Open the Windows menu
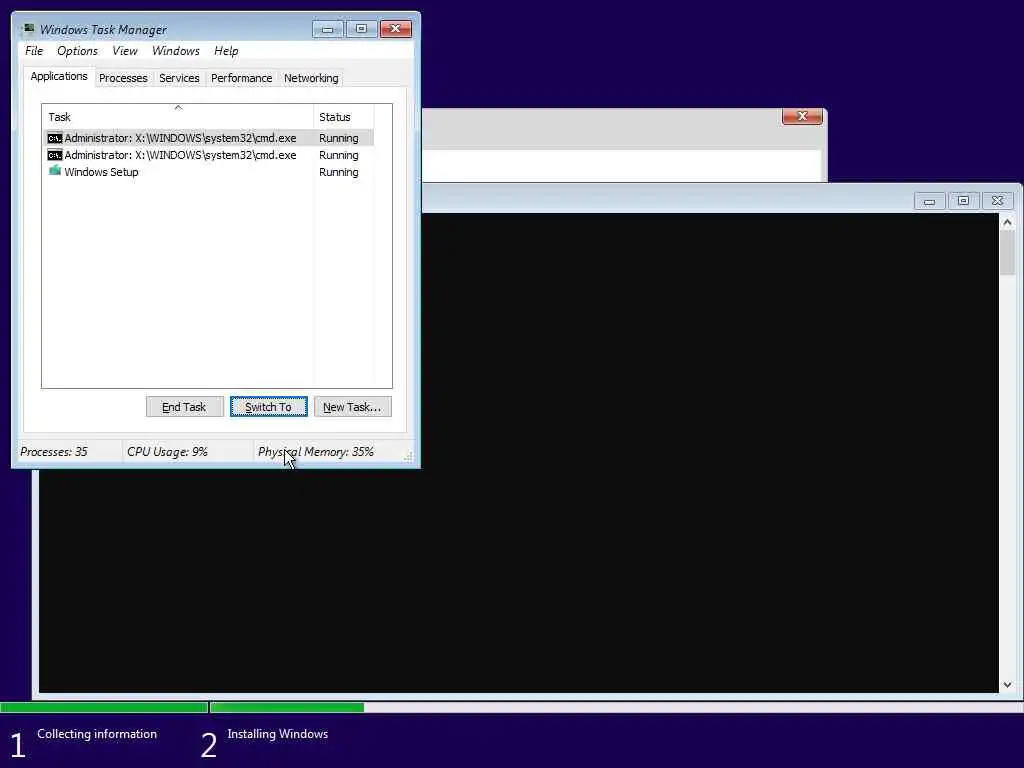Image resolution: width=1024 pixels, height=768 pixels. 176,51
